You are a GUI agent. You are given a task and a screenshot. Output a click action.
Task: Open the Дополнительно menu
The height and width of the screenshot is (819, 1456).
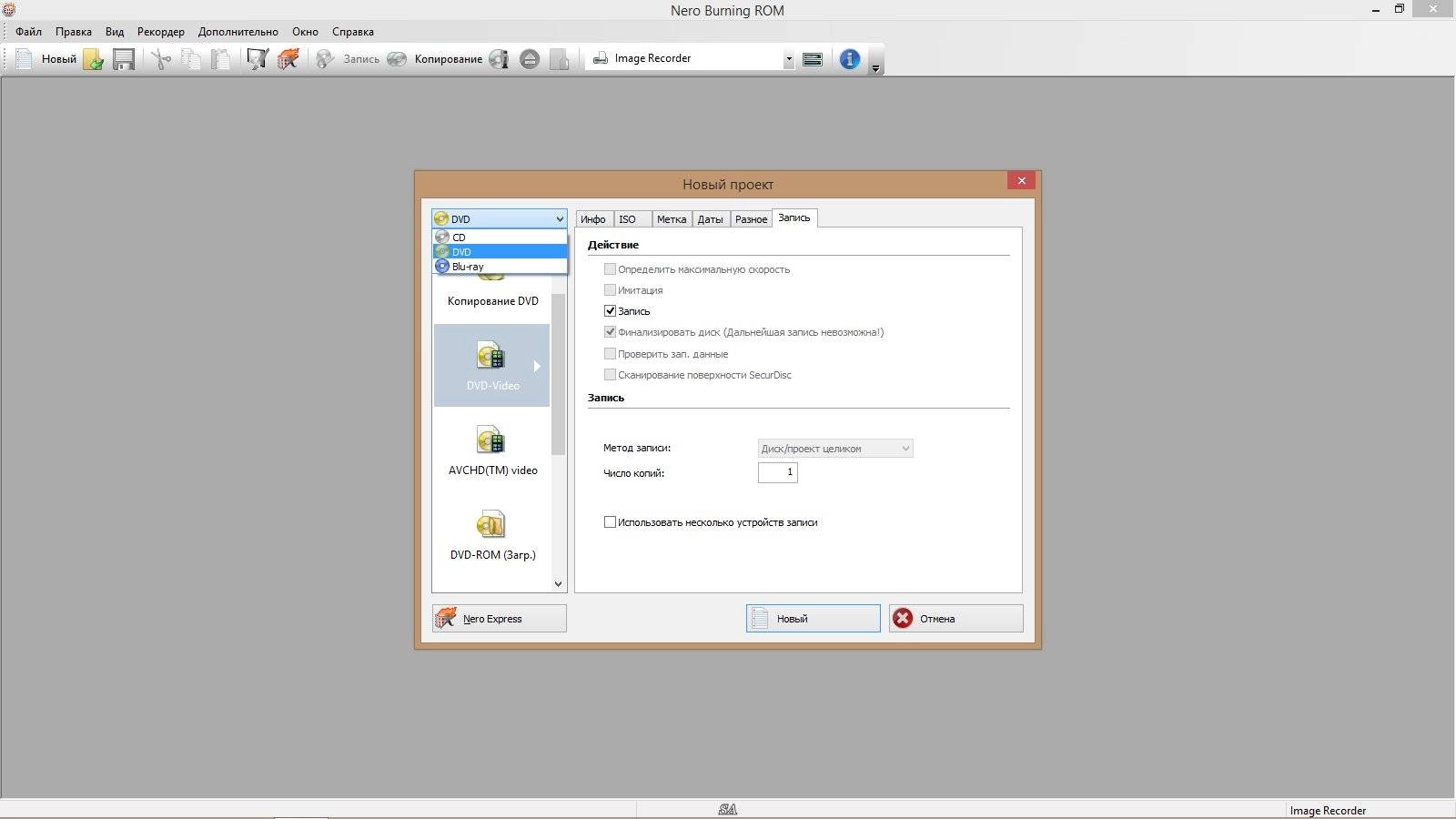click(238, 31)
